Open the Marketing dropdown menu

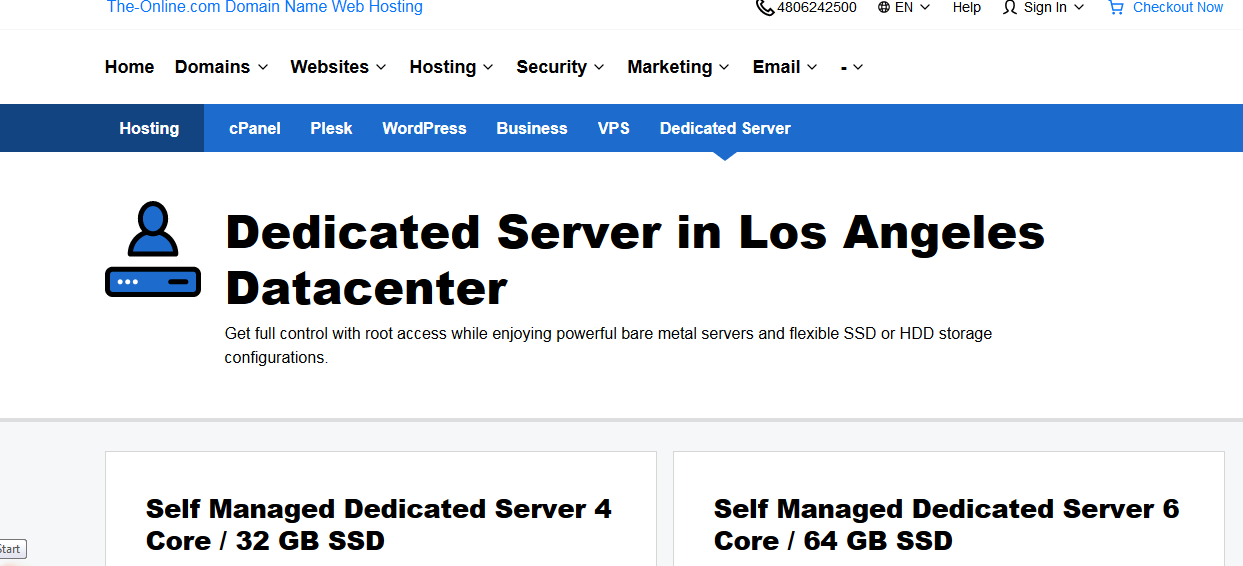click(678, 67)
